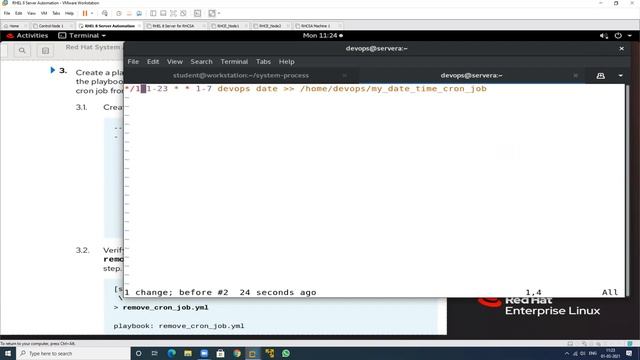Click the '1 change; before #2' status message
Viewport: 640px width, 360px height.
click(x=176, y=292)
